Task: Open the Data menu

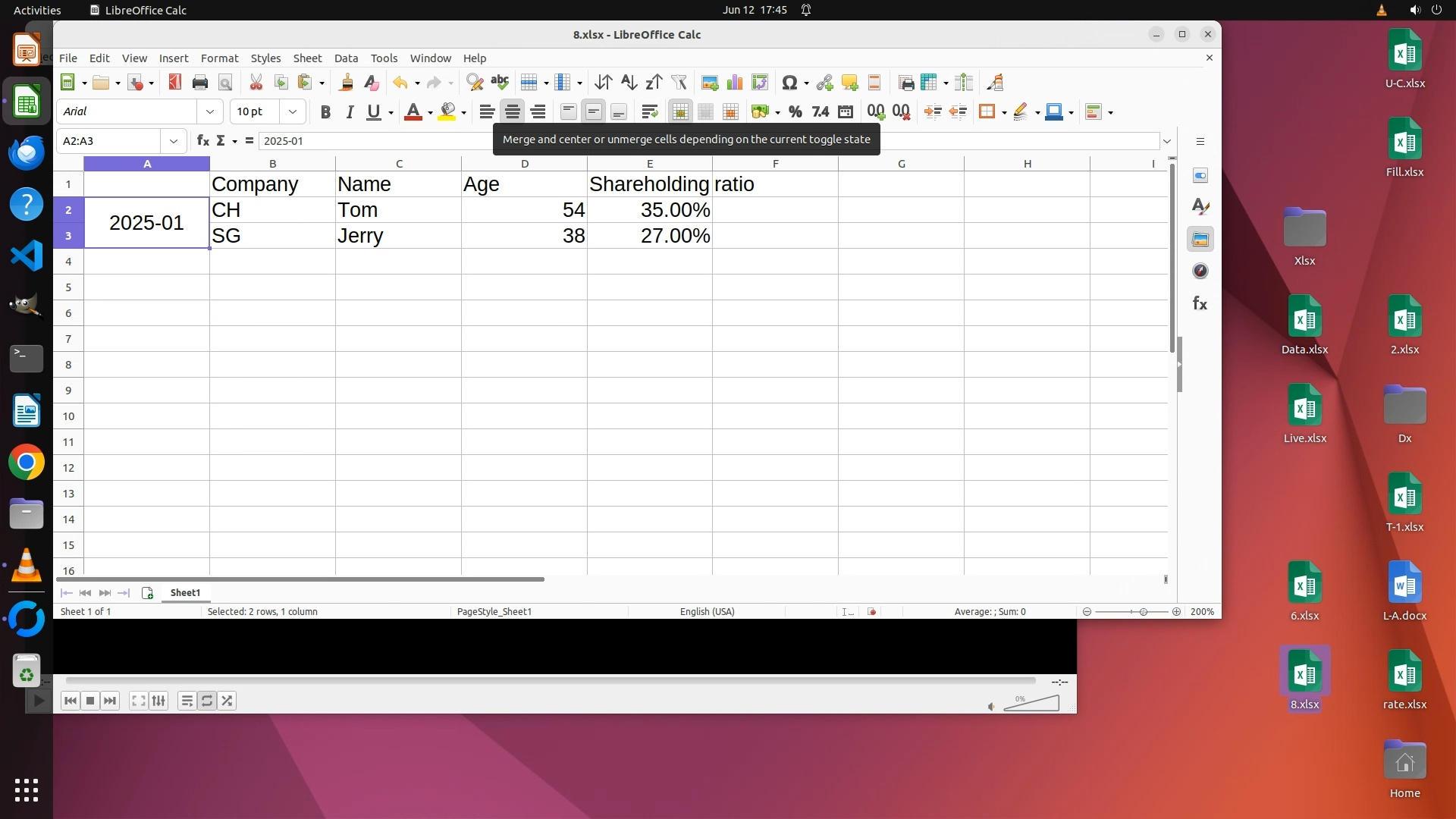Action: point(346,58)
